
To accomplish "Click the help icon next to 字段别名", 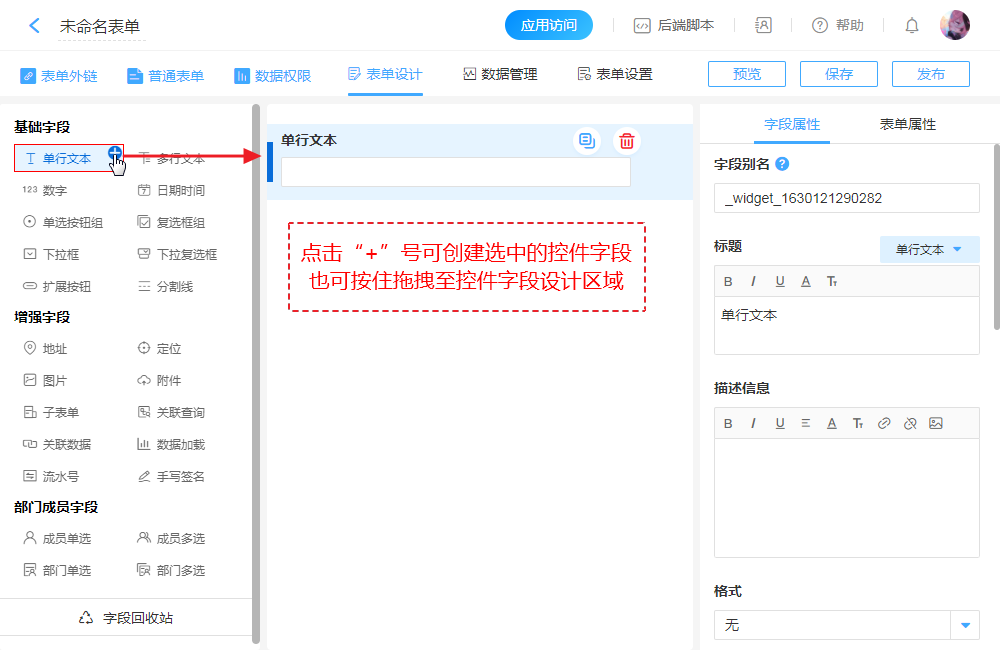I will [x=782, y=164].
